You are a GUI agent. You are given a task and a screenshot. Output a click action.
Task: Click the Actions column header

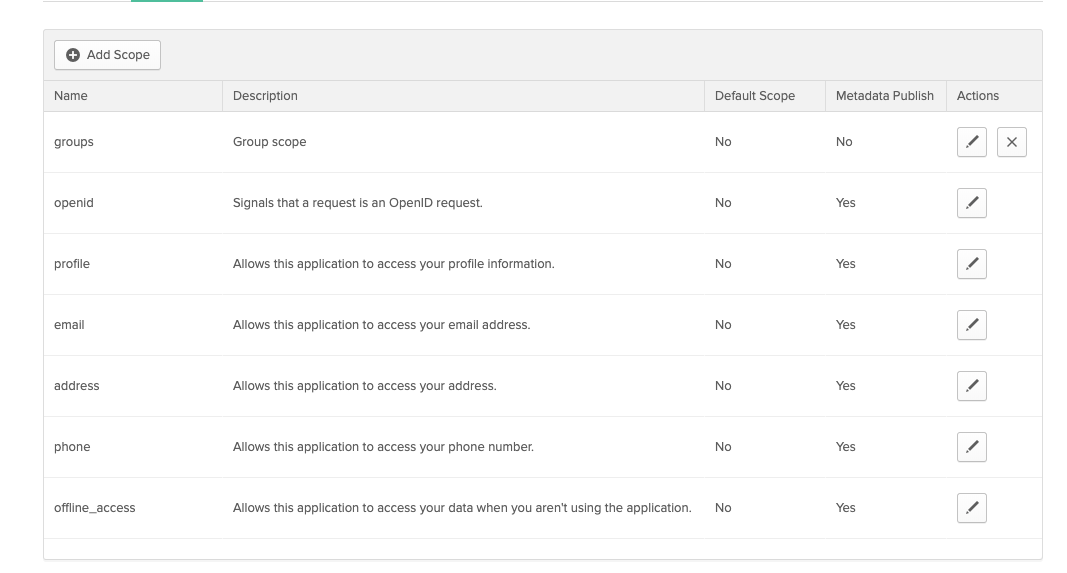(978, 96)
